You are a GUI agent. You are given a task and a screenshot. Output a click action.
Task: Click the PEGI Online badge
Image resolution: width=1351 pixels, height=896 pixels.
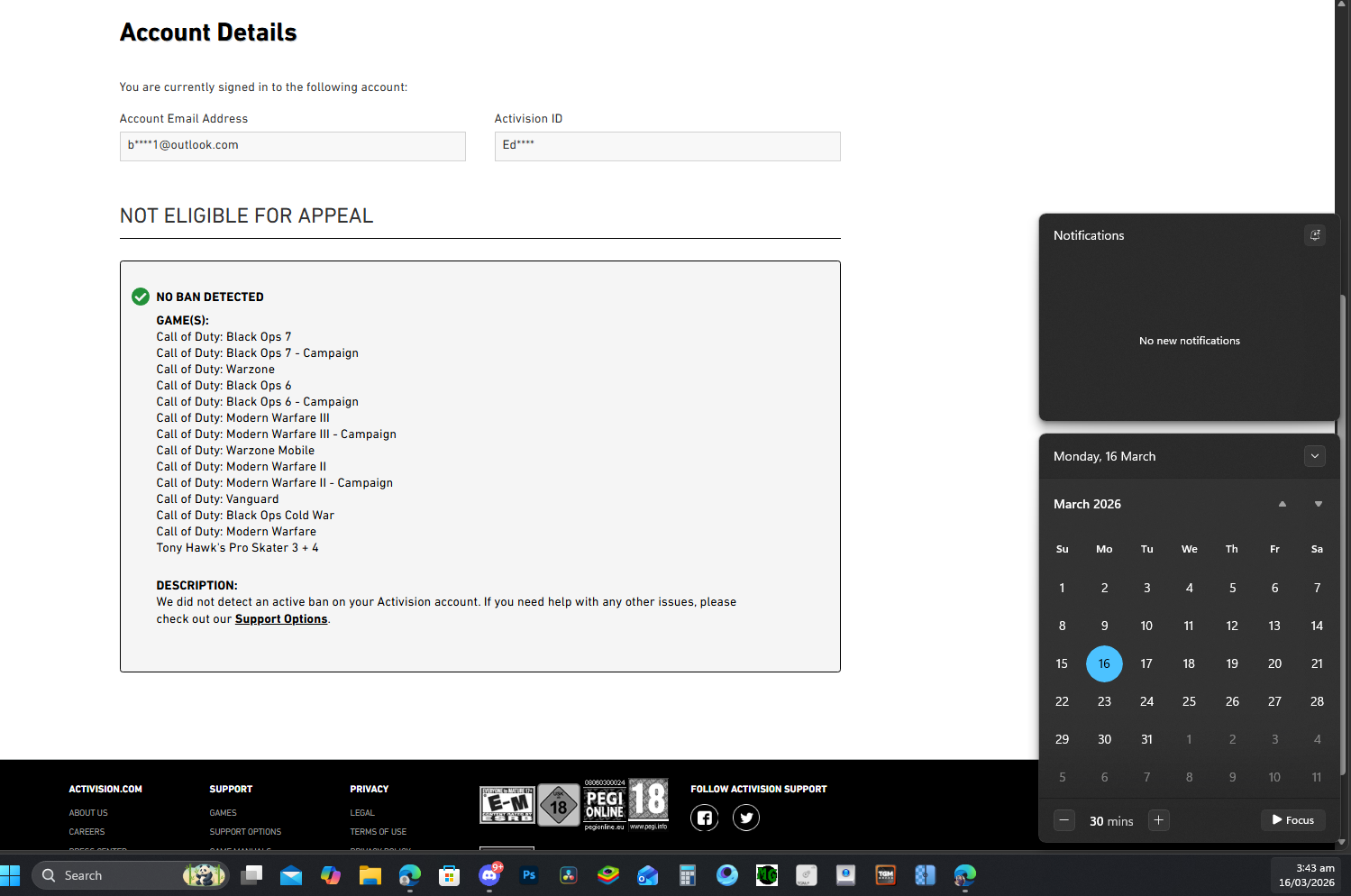coord(604,805)
